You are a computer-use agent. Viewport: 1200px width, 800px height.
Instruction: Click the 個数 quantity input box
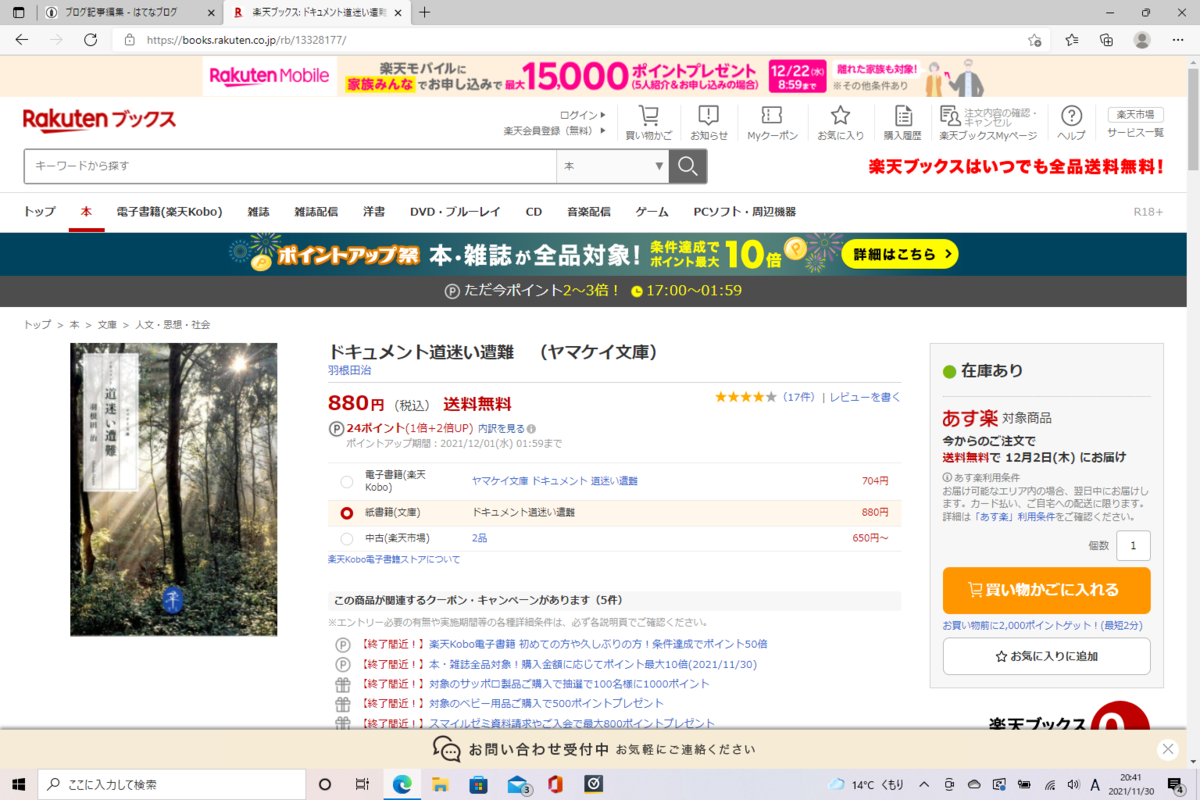point(1133,546)
